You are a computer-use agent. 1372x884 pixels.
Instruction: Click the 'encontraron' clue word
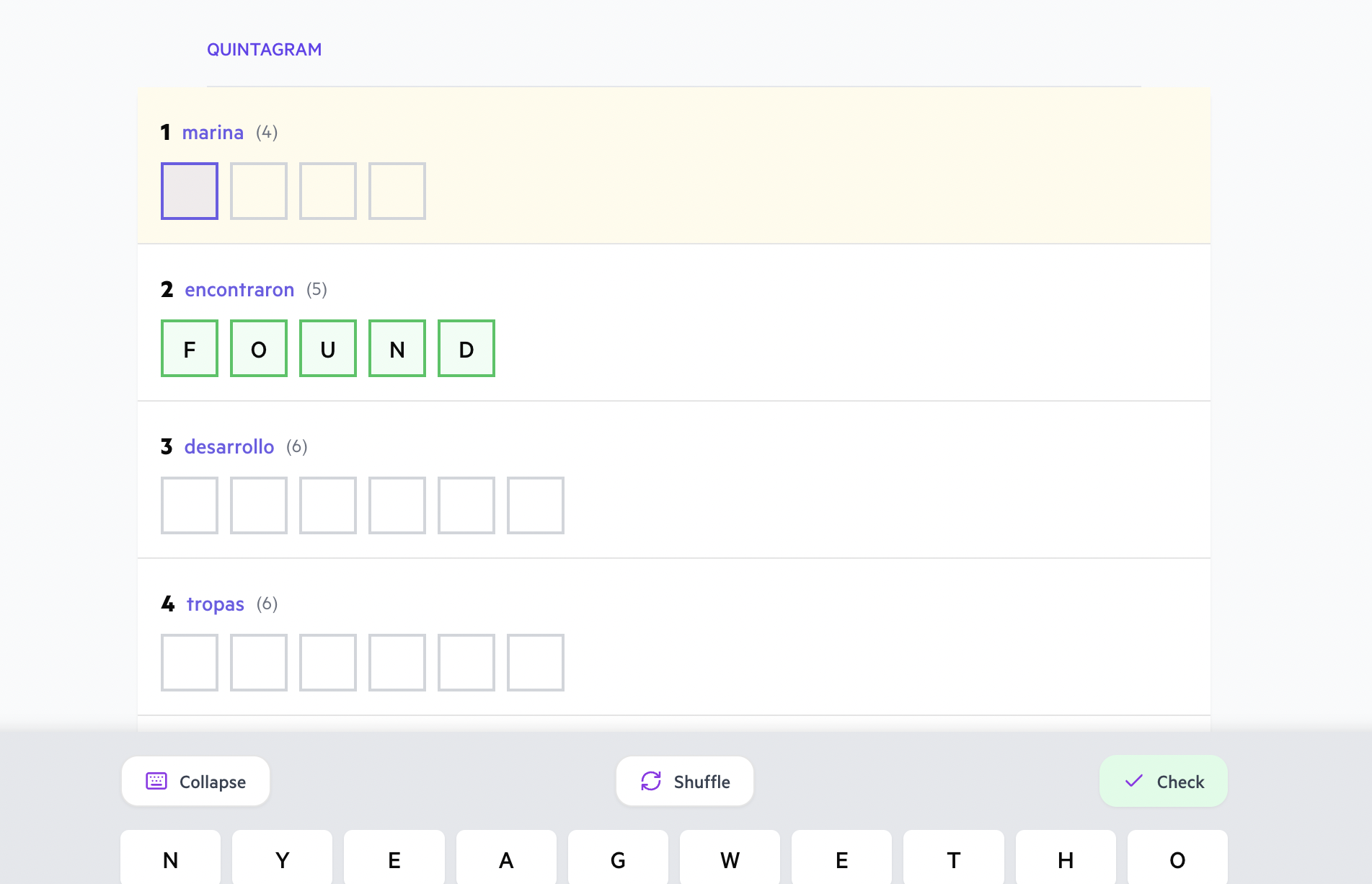click(239, 290)
